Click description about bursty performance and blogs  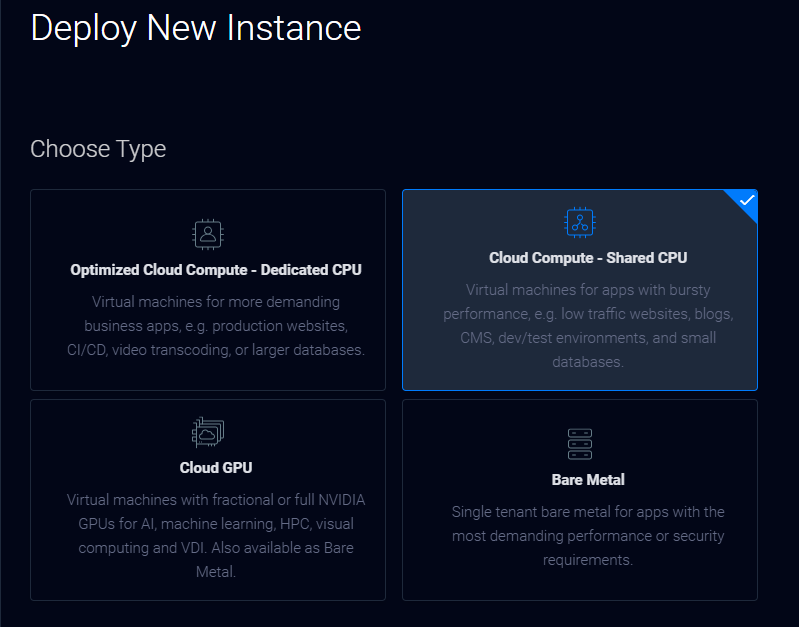pyautogui.click(x=588, y=326)
